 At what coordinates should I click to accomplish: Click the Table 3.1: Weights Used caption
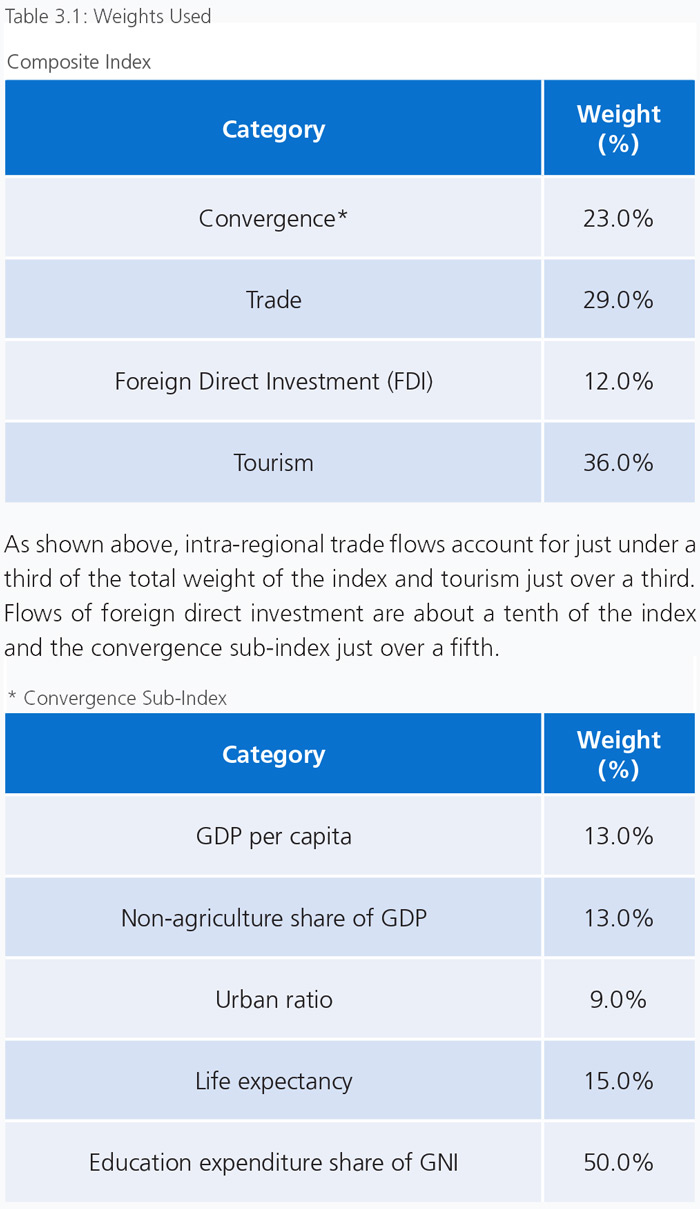click(108, 16)
